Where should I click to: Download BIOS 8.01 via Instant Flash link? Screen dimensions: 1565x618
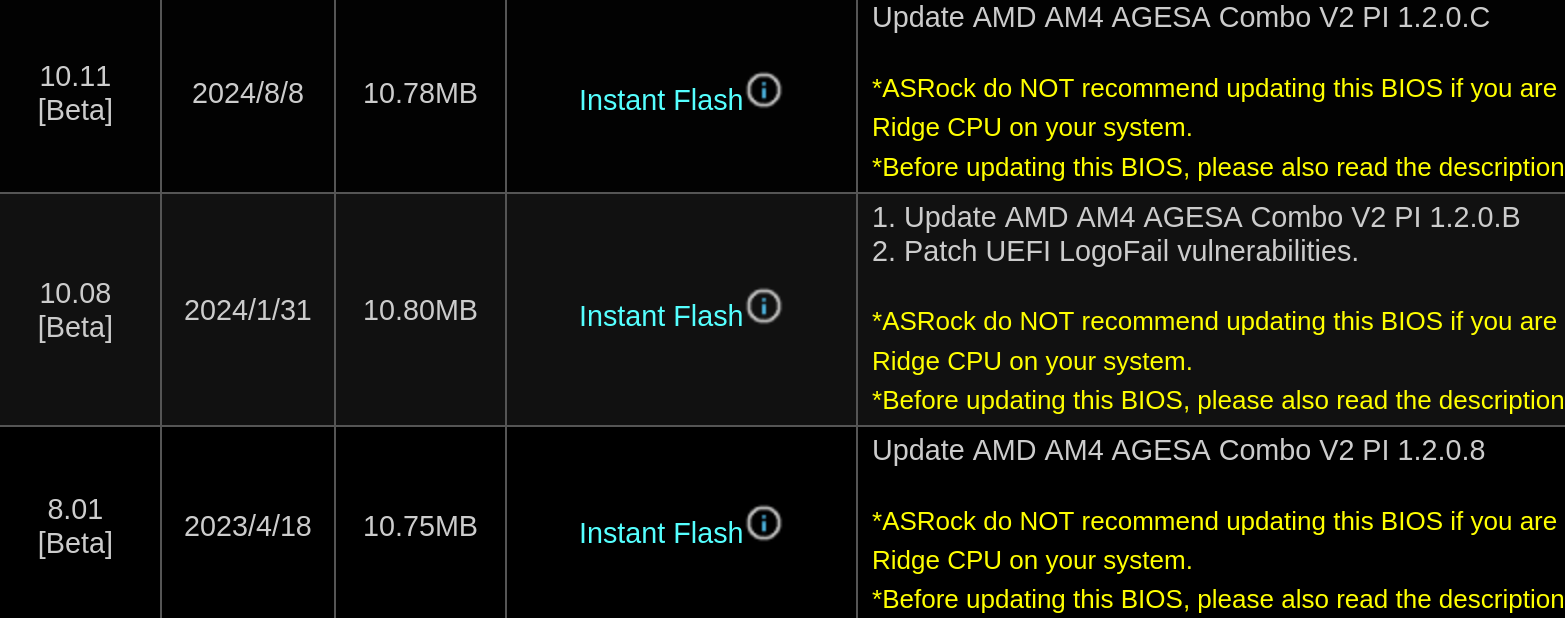click(x=661, y=533)
